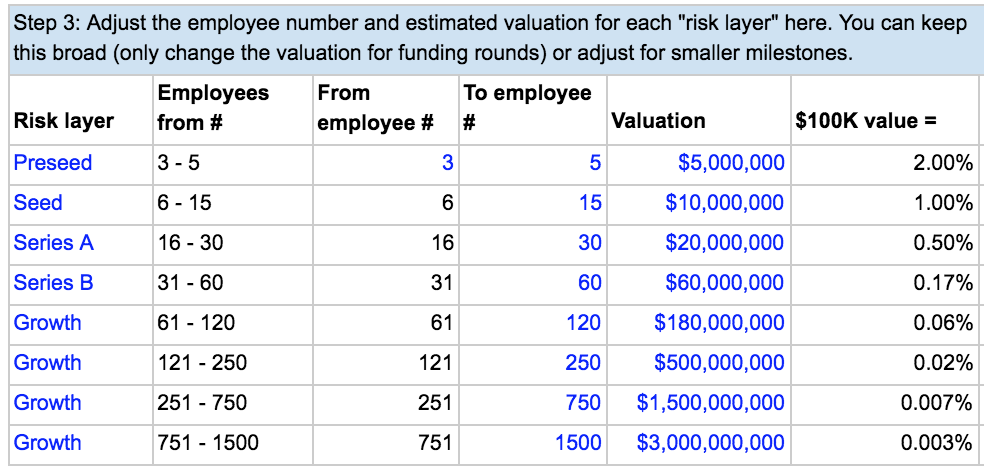Click the $1,500,000,000 valuation cell
Screen dimensions: 984x472
point(698,404)
